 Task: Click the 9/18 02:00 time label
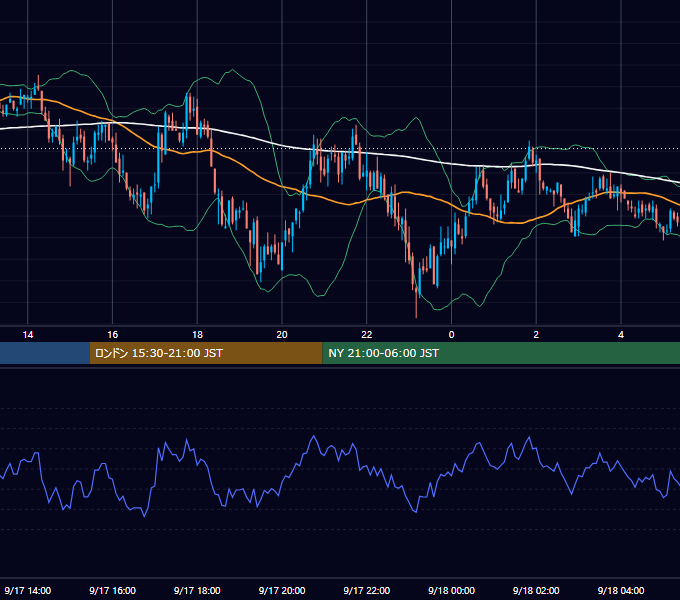536,590
